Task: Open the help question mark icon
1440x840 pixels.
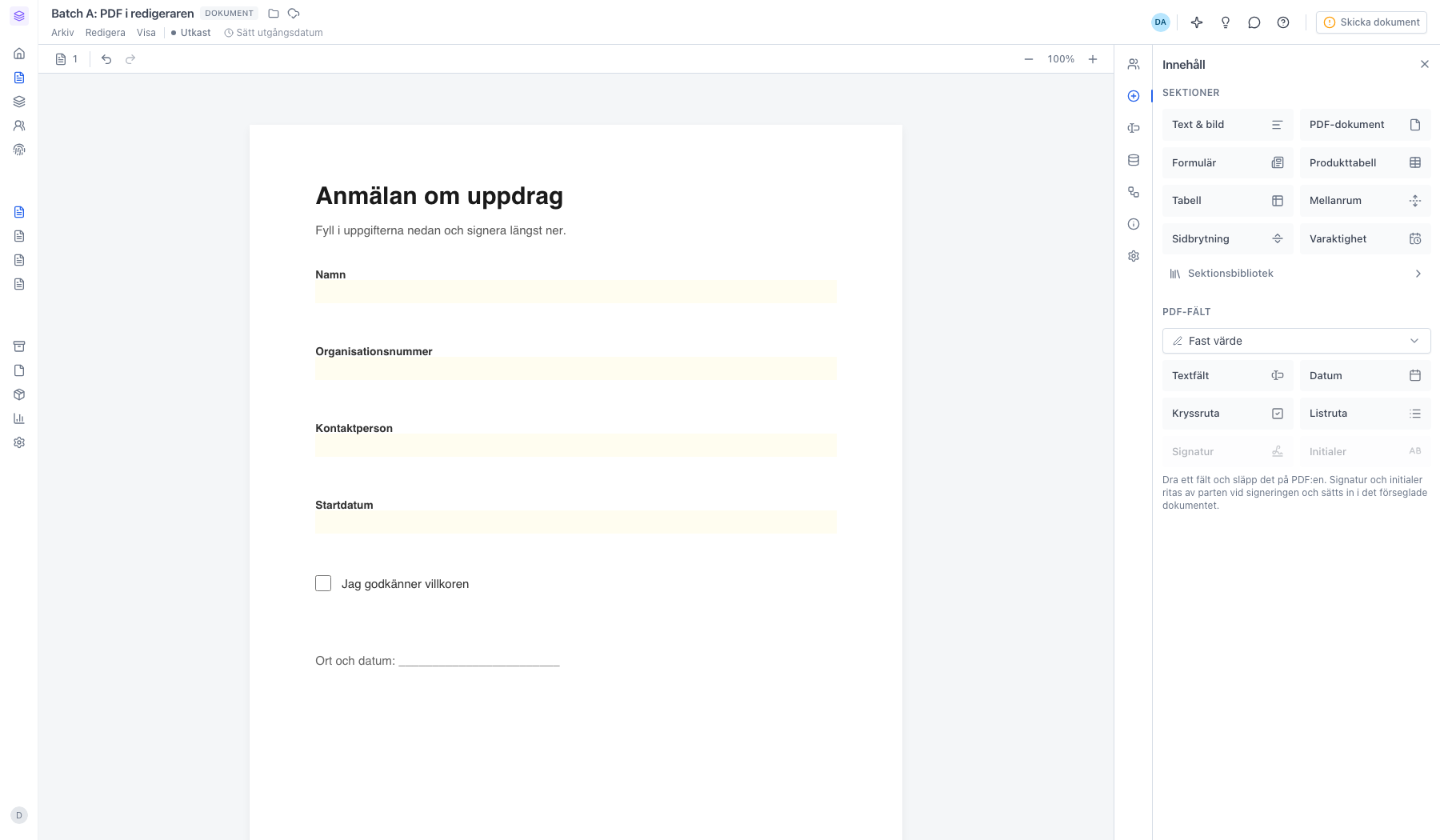Action: click(1283, 22)
